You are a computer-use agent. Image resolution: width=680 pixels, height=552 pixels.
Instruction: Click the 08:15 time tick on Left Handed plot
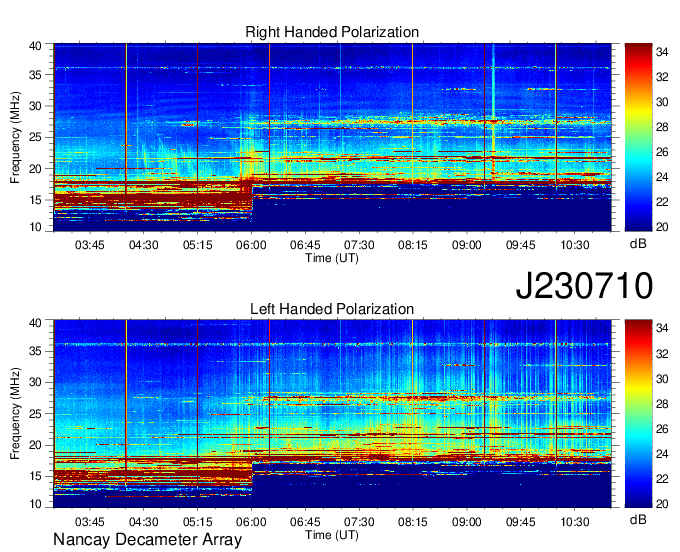[x=413, y=522]
